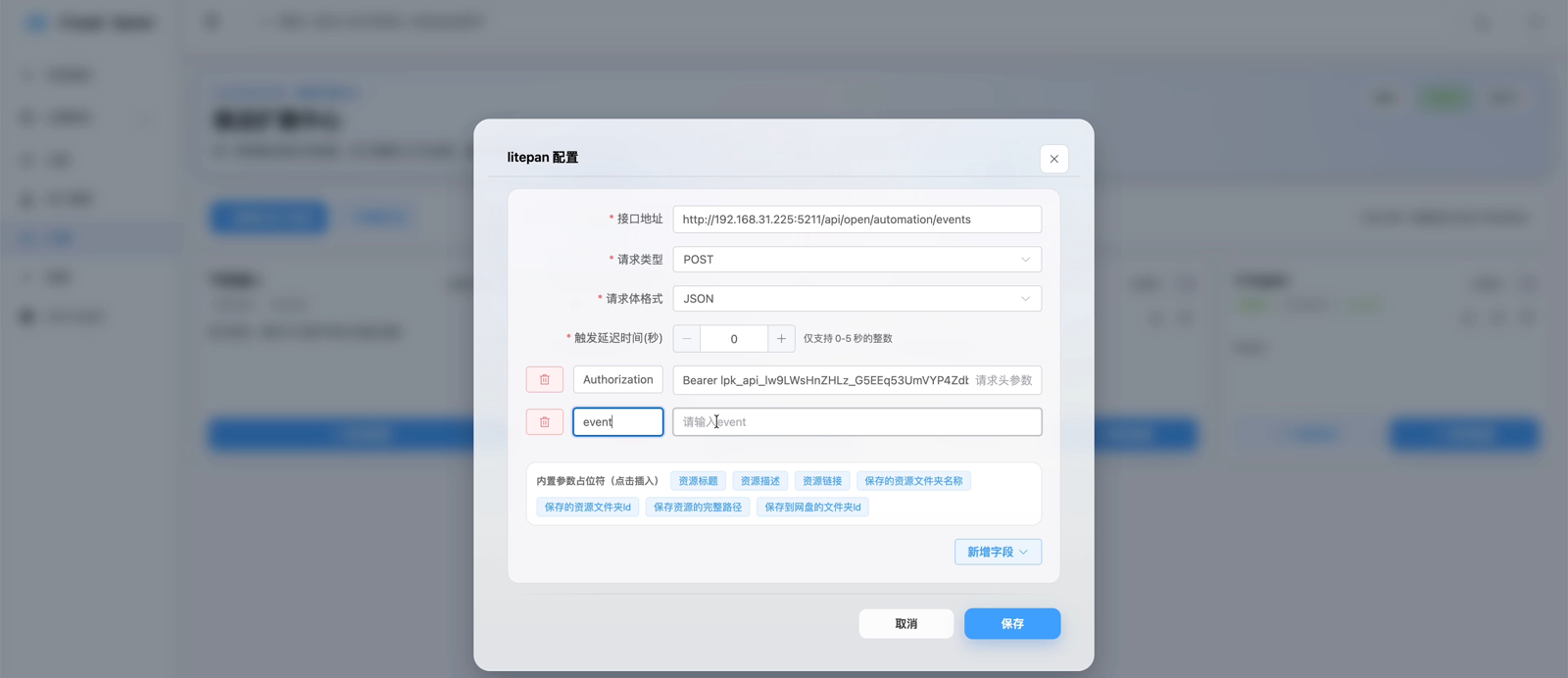Focus the event key name field
This screenshot has width=1568, height=678.
(618, 422)
